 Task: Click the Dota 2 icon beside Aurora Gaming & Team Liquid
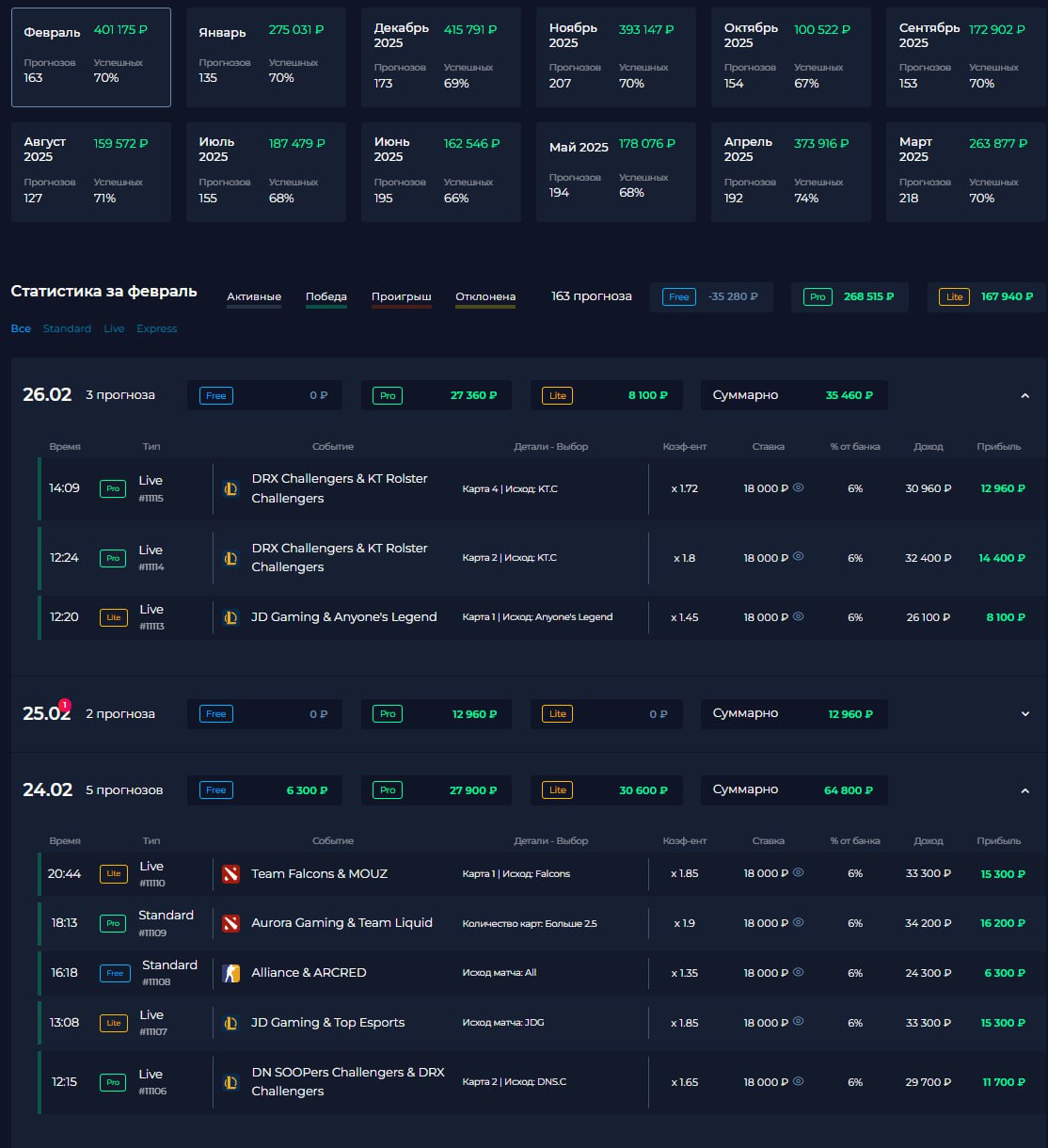coord(230,923)
